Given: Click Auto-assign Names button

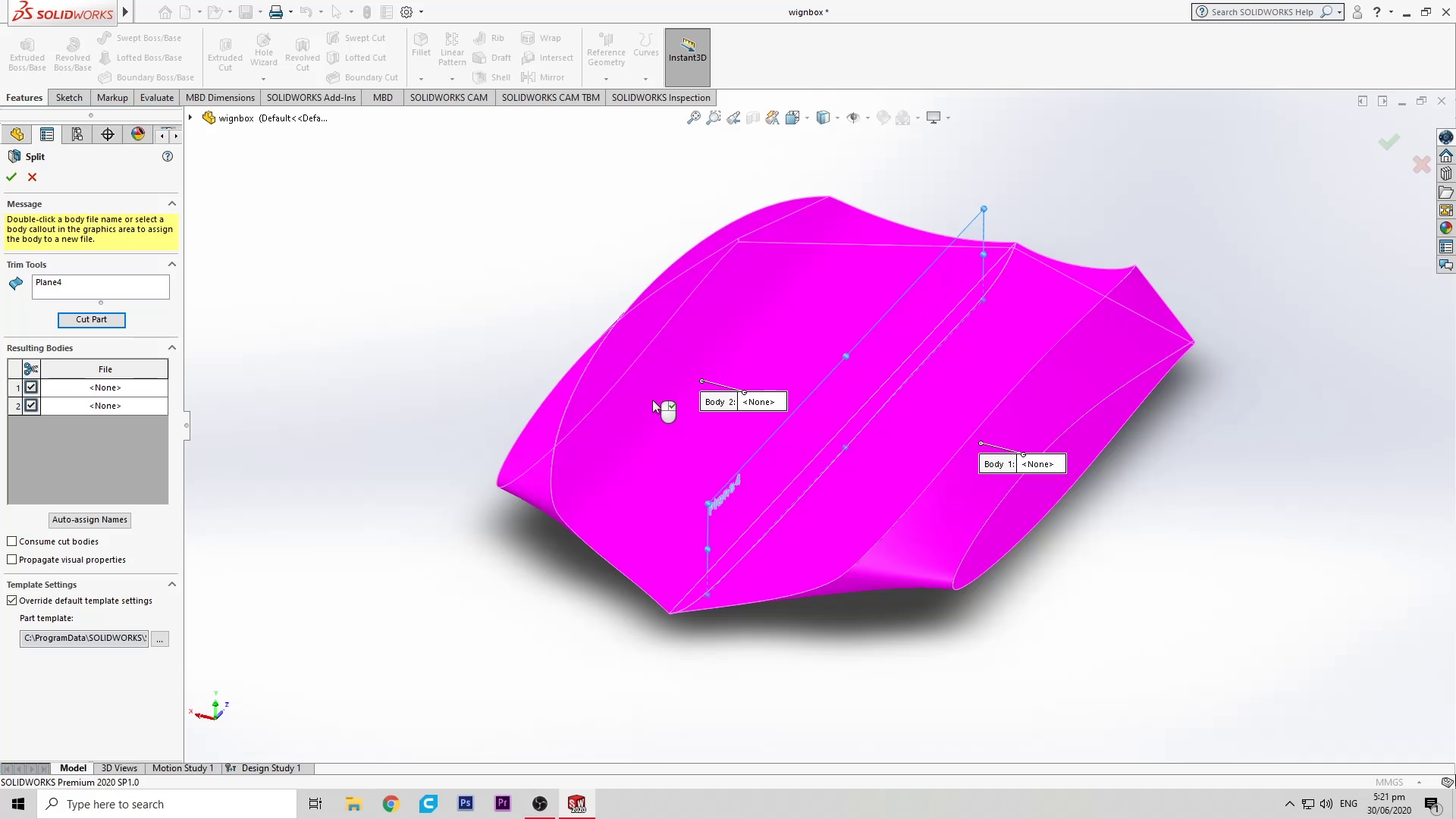Looking at the screenshot, I should click(89, 520).
